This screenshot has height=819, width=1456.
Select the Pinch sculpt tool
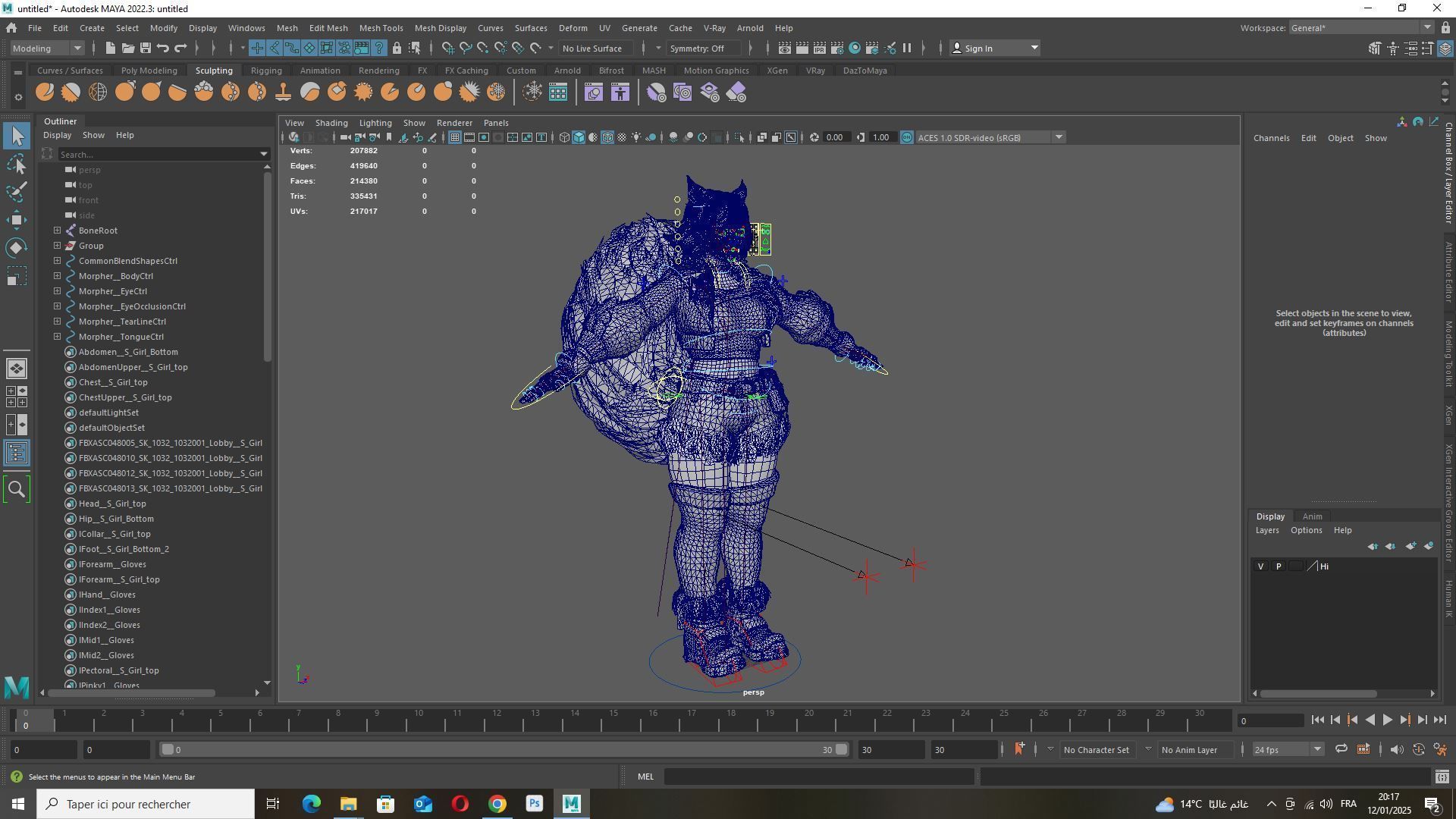tap(151, 93)
